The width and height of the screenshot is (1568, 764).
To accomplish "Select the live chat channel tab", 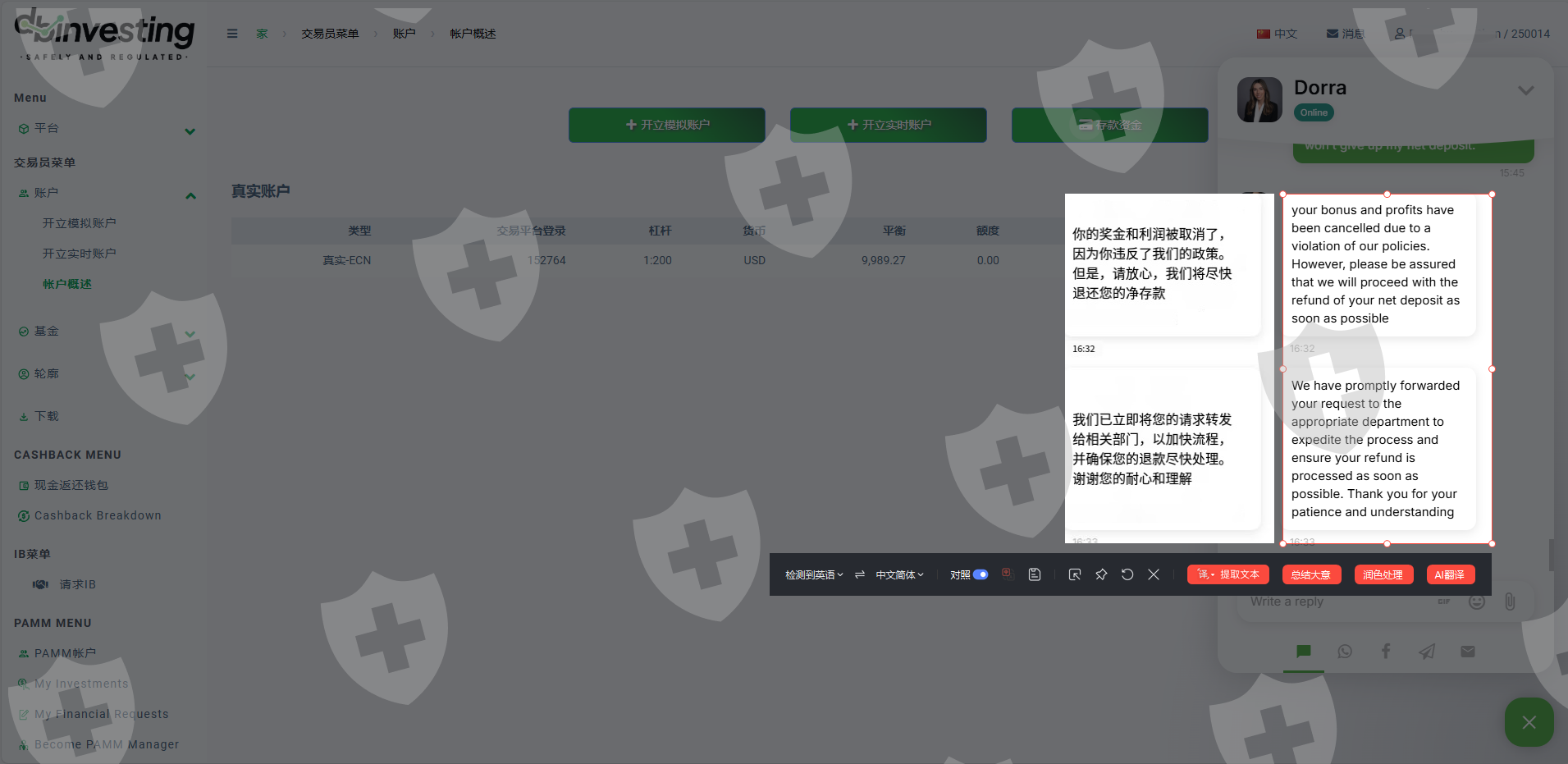I will coord(1304,652).
